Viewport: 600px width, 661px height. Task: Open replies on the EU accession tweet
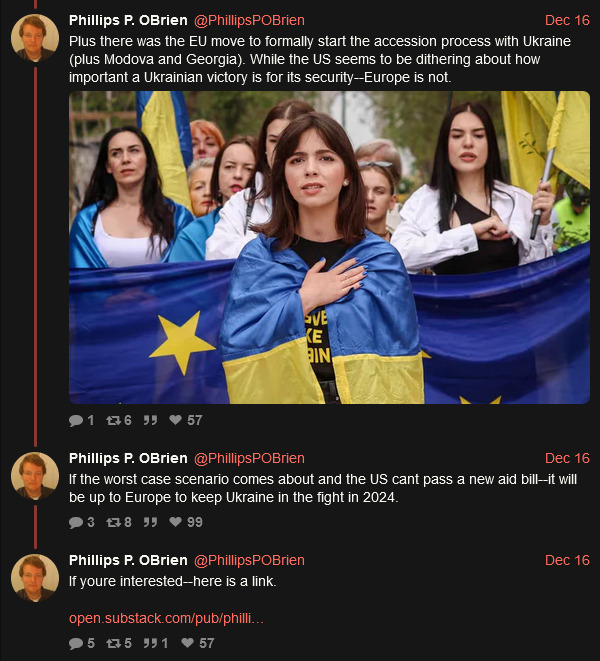(x=76, y=420)
